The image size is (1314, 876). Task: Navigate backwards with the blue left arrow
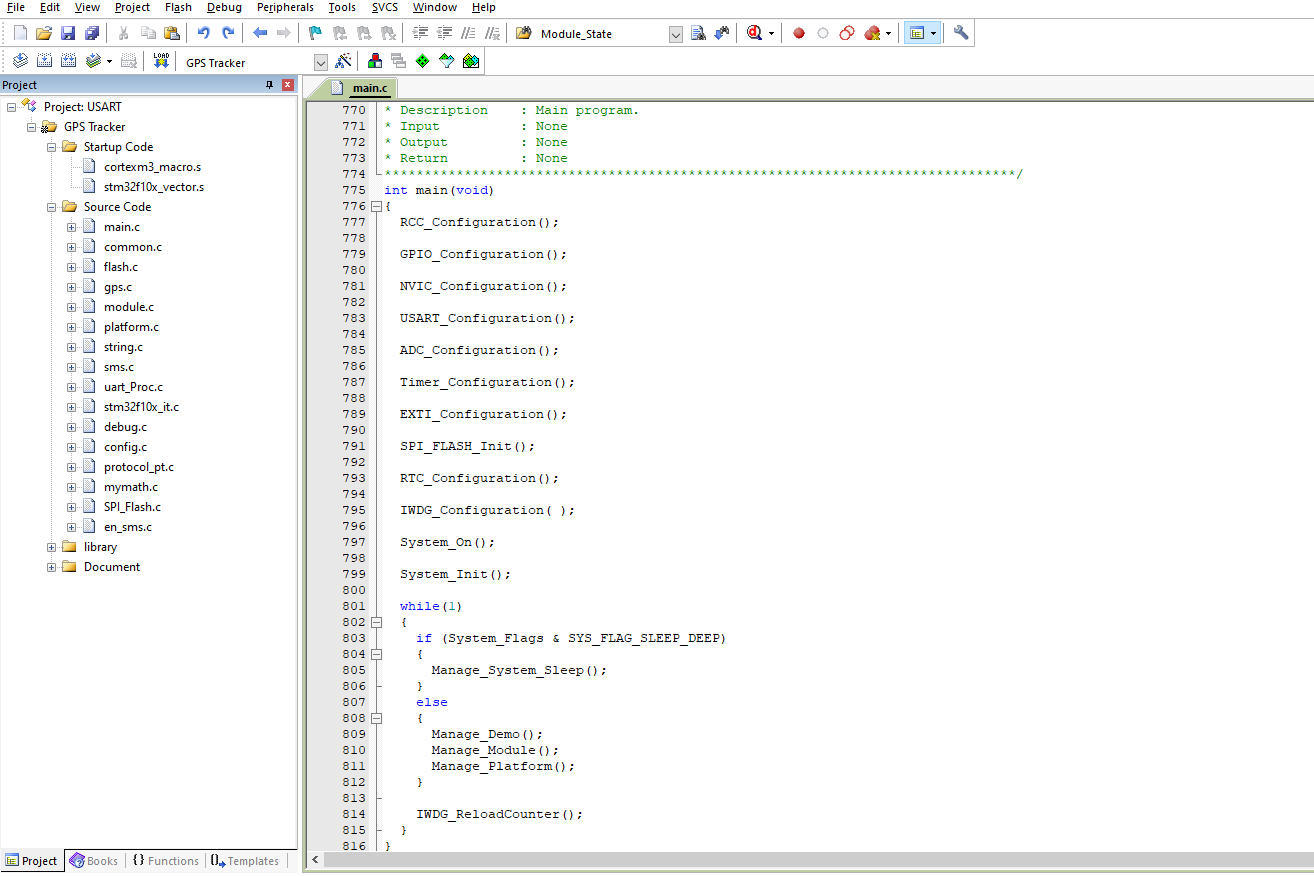pyautogui.click(x=260, y=33)
